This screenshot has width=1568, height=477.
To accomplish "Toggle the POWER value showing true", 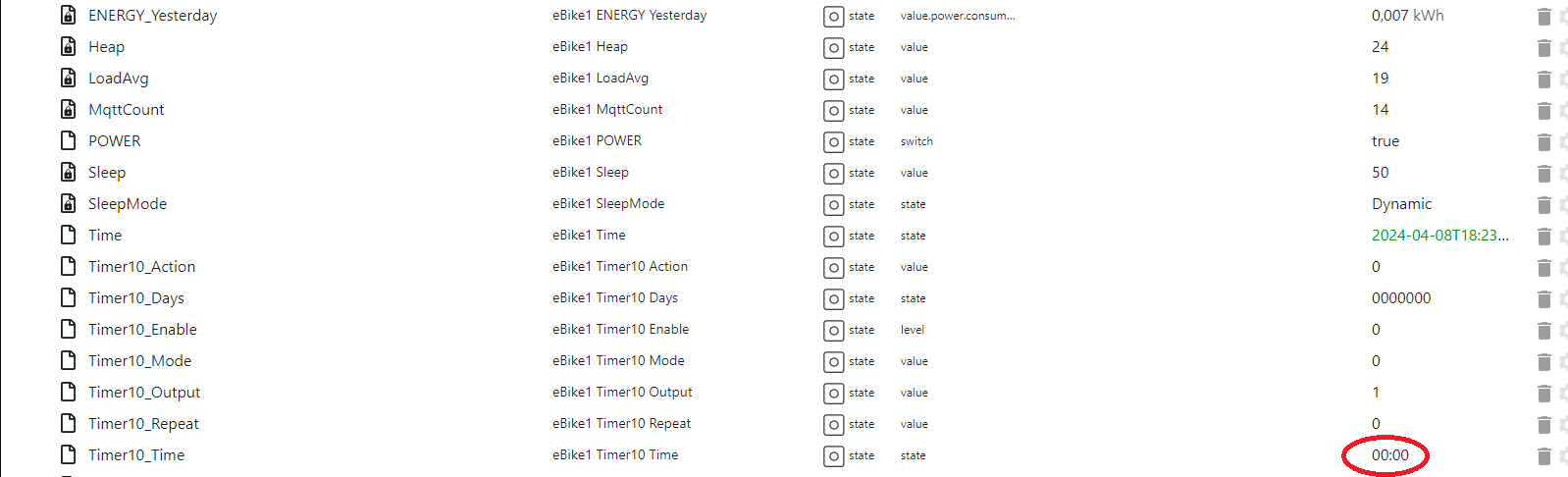I will click(x=1385, y=141).
